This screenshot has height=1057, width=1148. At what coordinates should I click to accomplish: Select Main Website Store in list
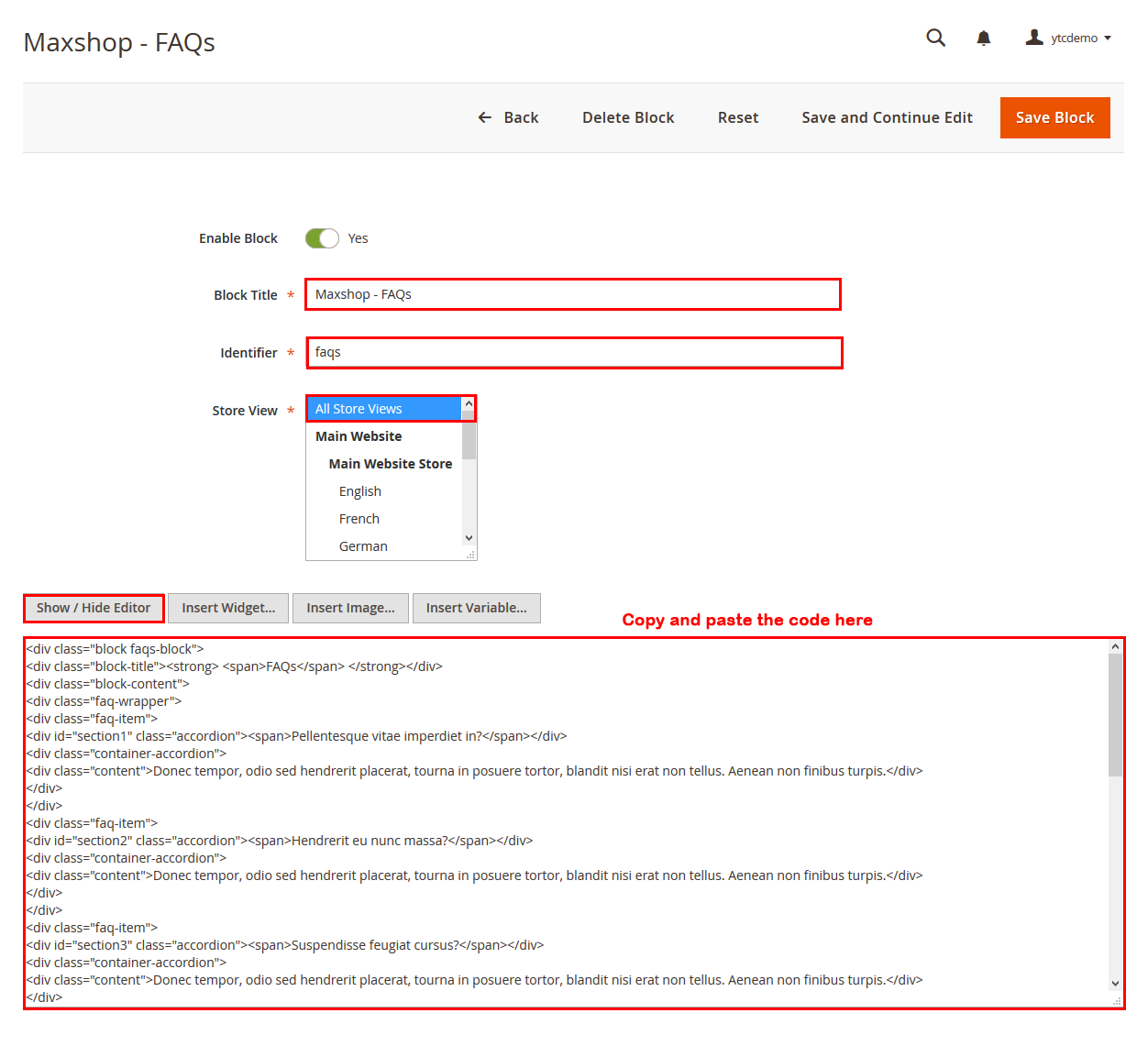[x=384, y=464]
